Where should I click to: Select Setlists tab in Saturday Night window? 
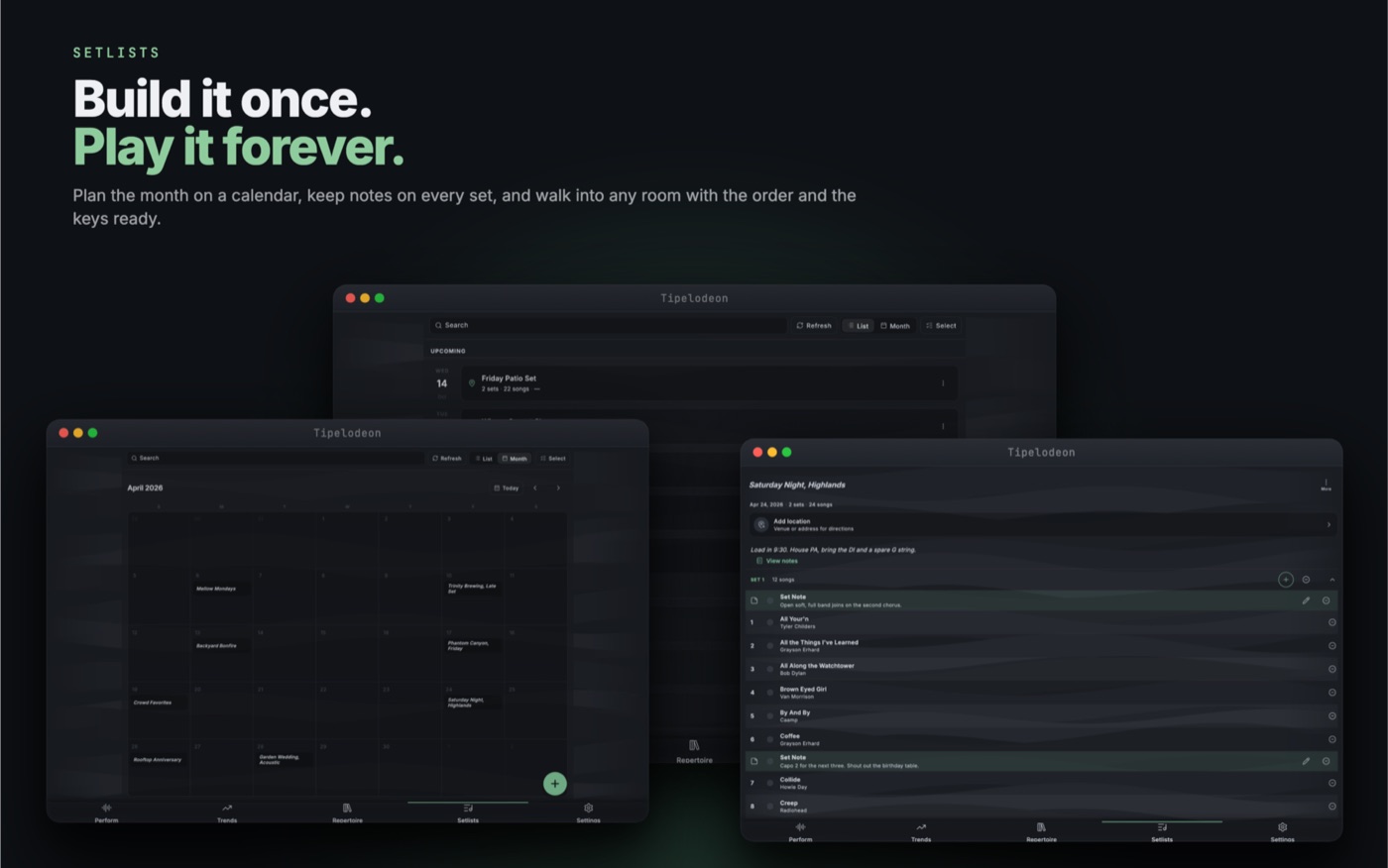tap(1162, 831)
